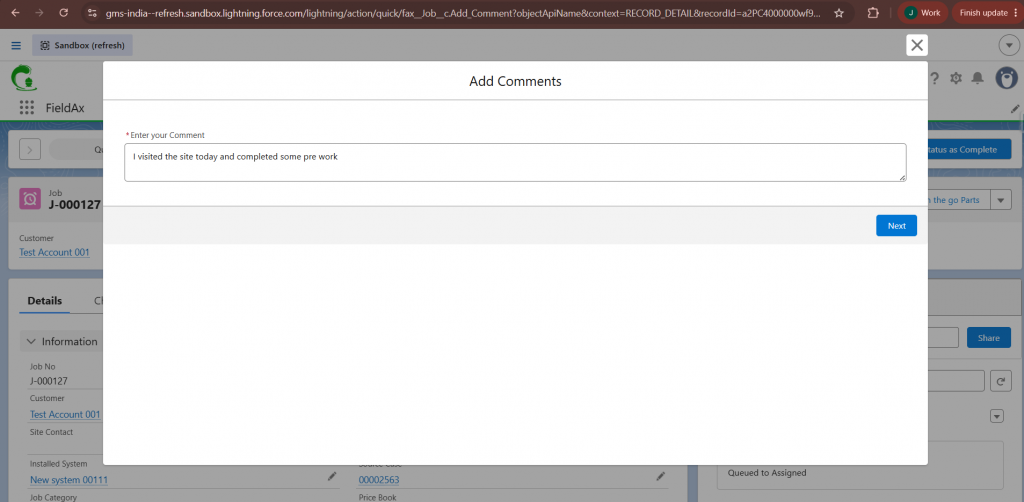Open the New system 00111 link

(69, 480)
